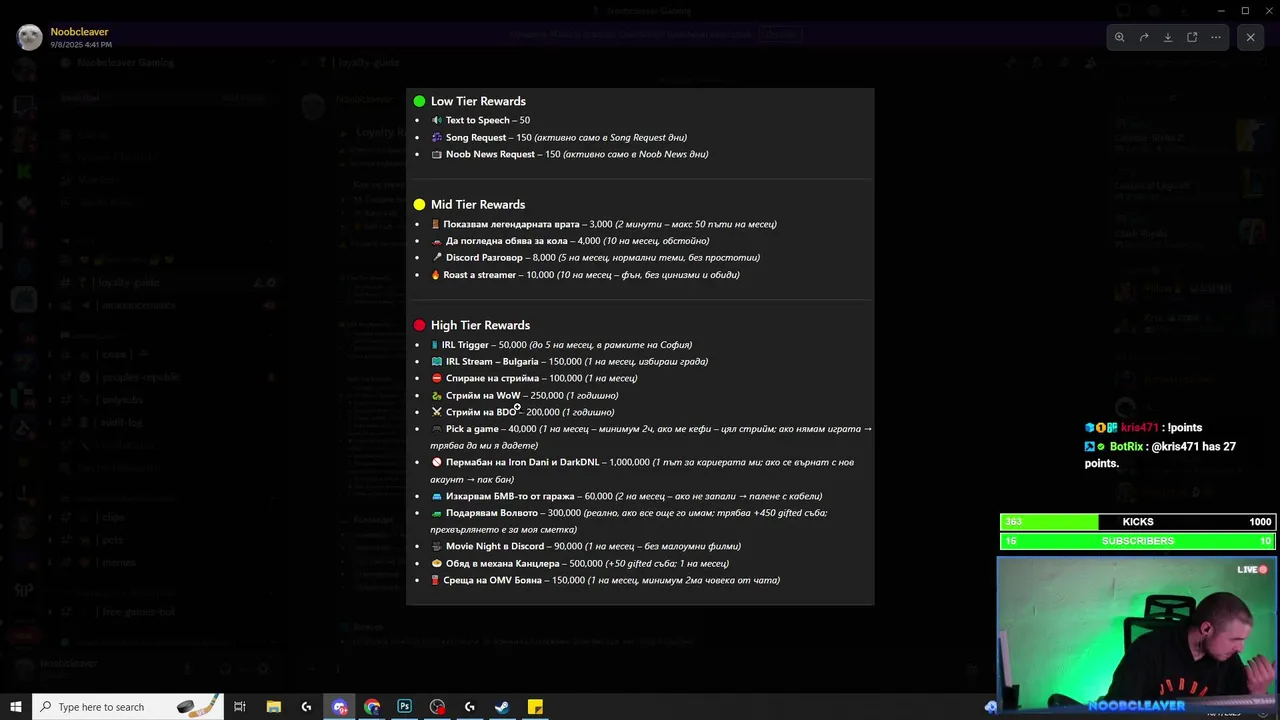Click the Song Request – 150 line
1280x720 pixels.
[559, 137]
